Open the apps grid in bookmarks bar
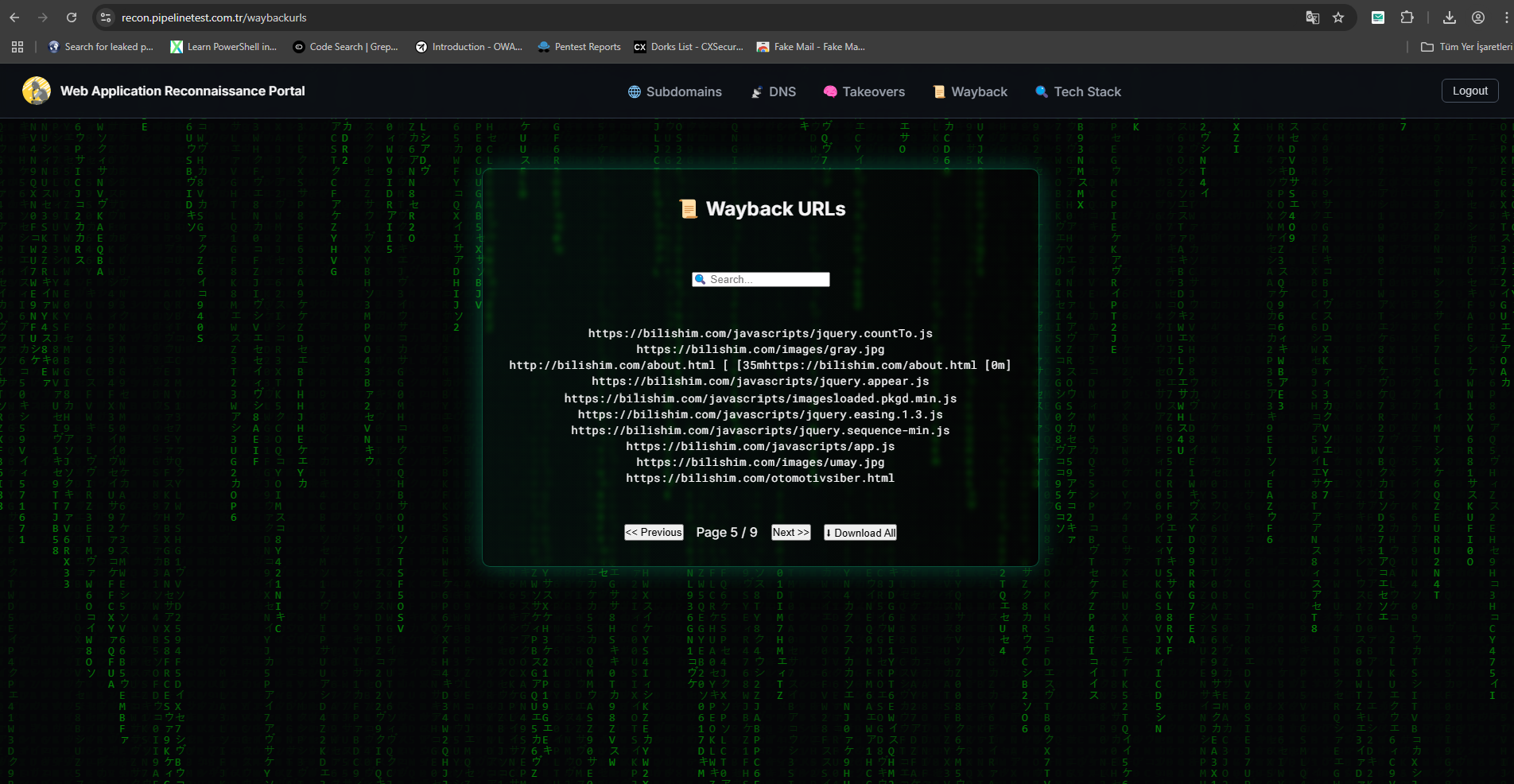Screen dimensions: 1514x784 [x=17, y=47]
